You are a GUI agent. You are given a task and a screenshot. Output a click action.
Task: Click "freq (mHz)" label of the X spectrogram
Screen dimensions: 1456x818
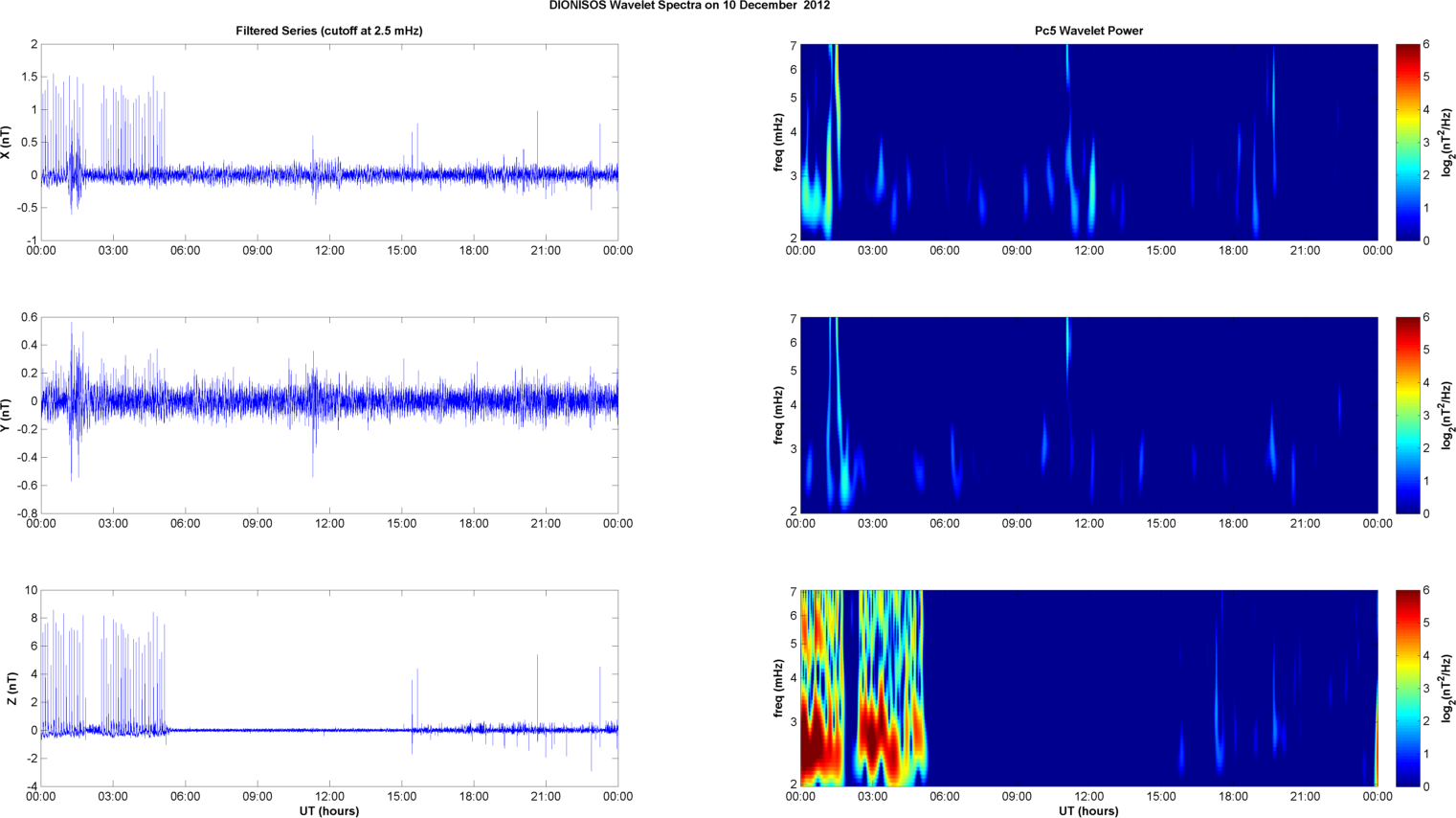(x=779, y=142)
